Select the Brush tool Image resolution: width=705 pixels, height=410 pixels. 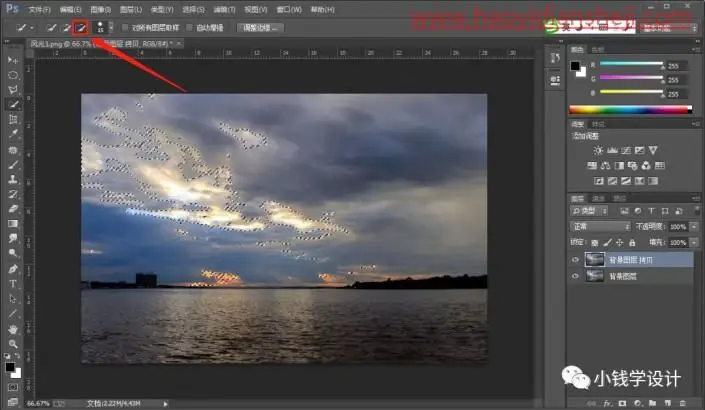[13, 164]
